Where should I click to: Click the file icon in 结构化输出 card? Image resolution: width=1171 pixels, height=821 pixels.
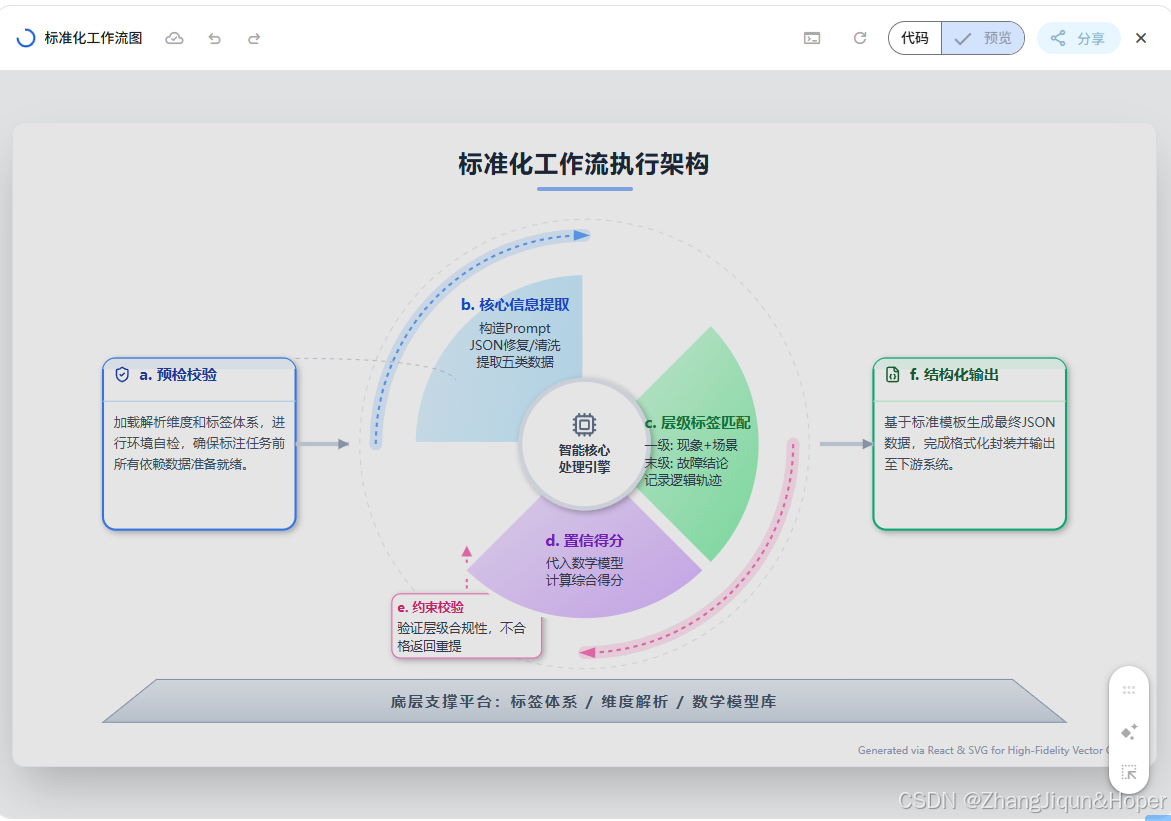pyautogui.click(x=892, y=375)
